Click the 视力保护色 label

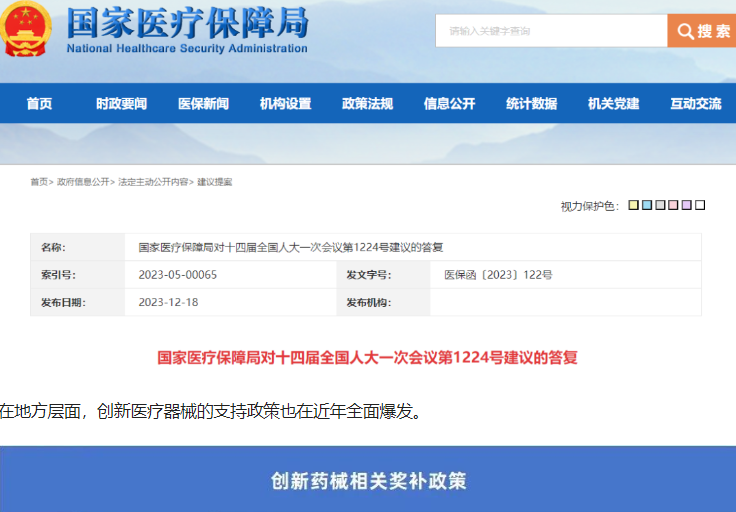[x=590, y=206]
